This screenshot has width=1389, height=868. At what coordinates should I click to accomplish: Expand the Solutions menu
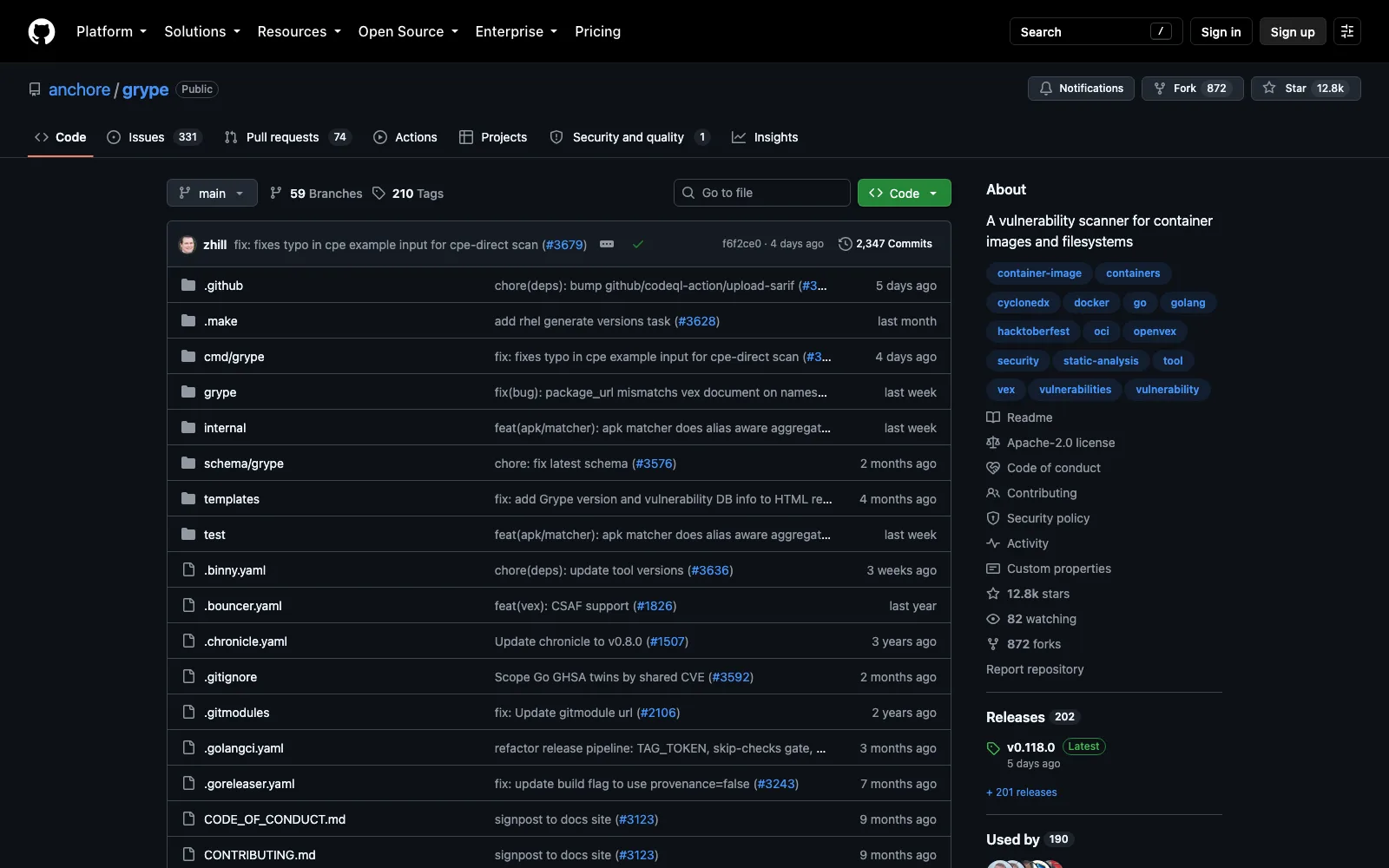pos(202,31)
